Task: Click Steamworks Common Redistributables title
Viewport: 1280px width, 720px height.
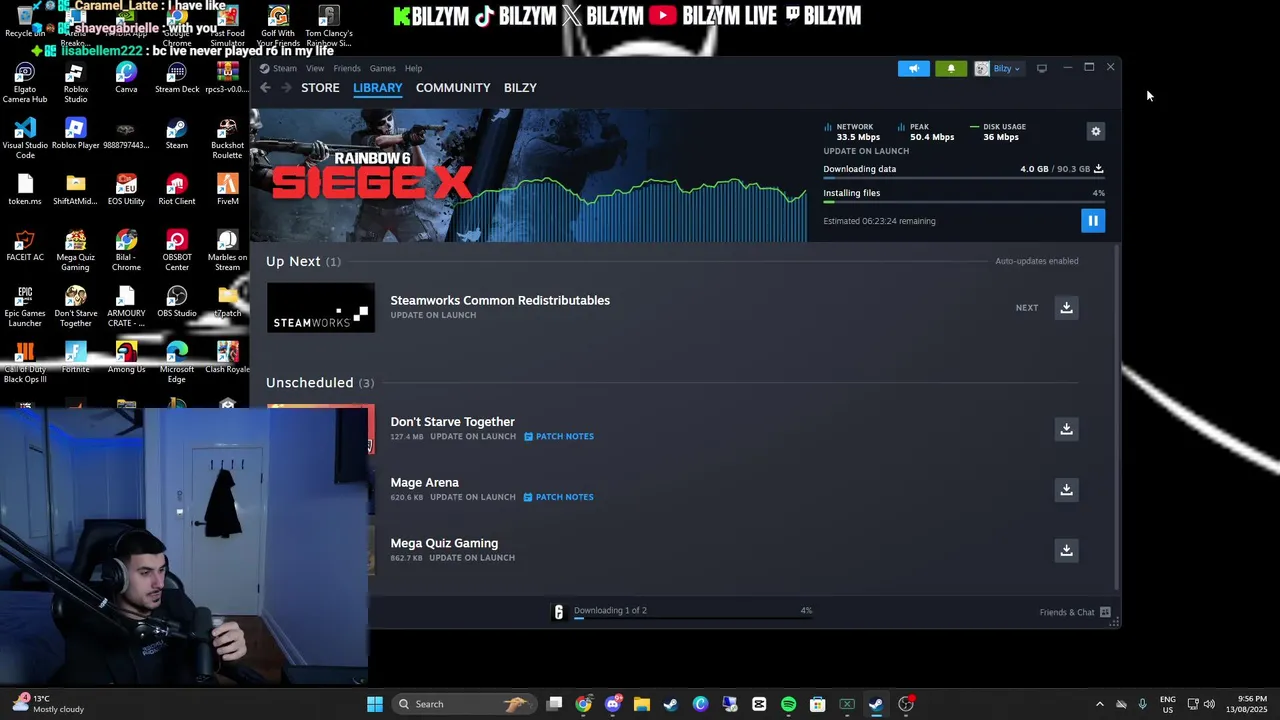Action: 500,300
